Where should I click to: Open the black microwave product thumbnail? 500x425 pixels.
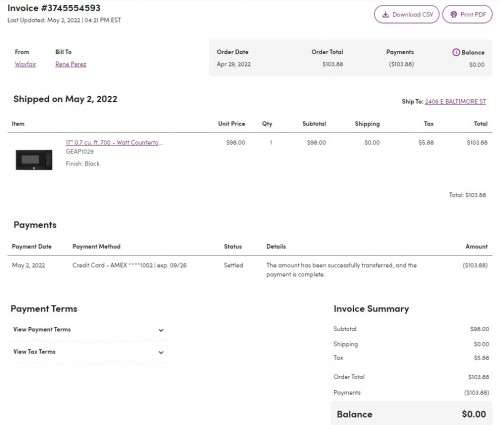34,160
